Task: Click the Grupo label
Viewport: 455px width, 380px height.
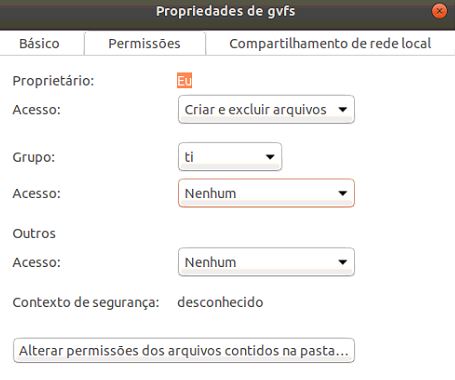Action: [x=34, y=157]
